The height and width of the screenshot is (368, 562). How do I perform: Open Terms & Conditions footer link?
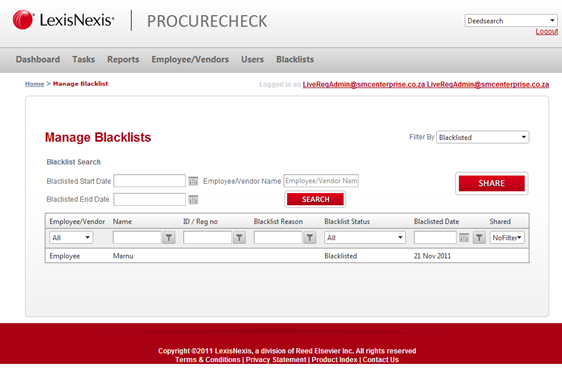pos(208,360)
